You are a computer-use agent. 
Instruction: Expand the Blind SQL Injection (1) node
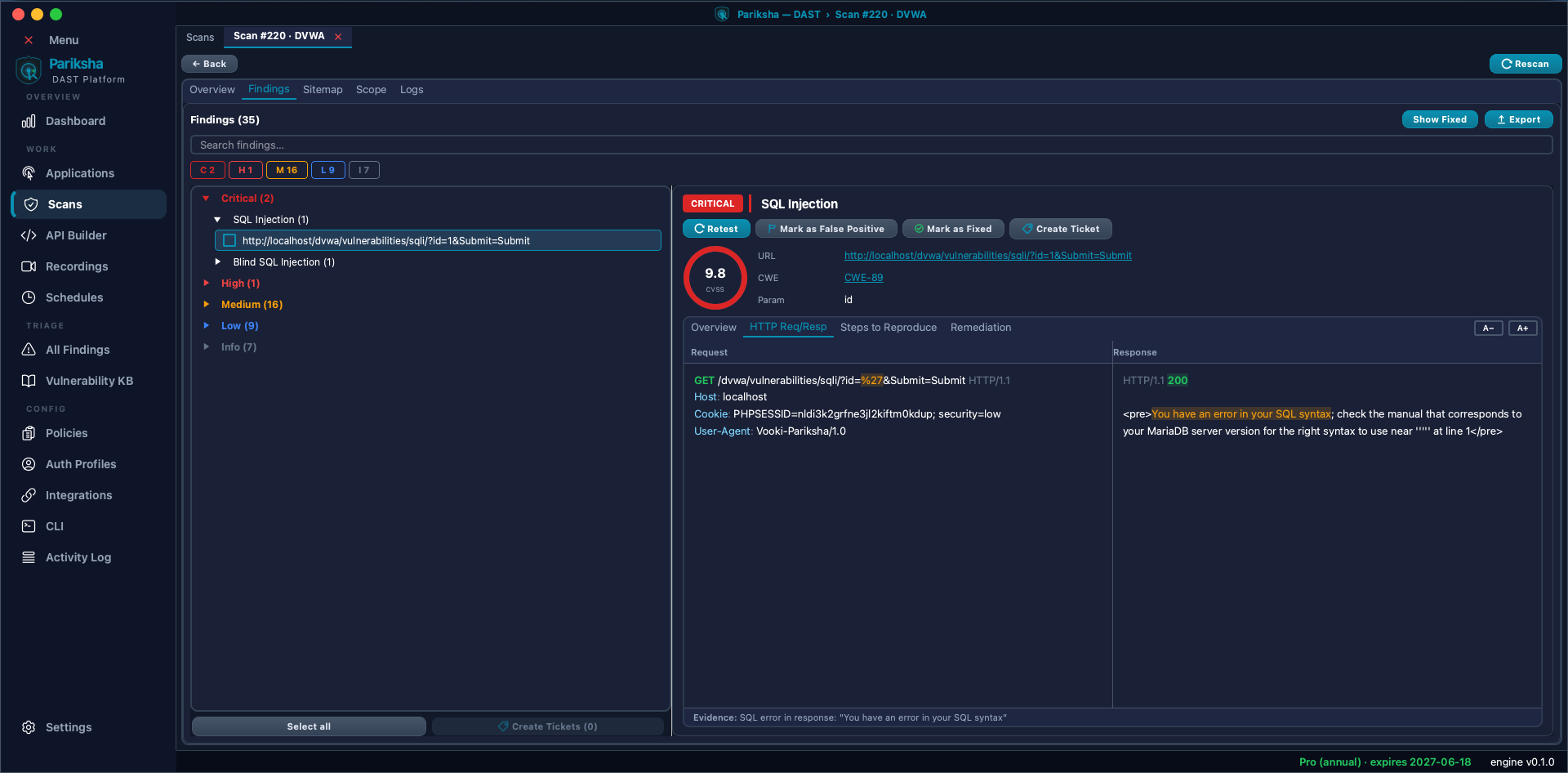[217, 262]
